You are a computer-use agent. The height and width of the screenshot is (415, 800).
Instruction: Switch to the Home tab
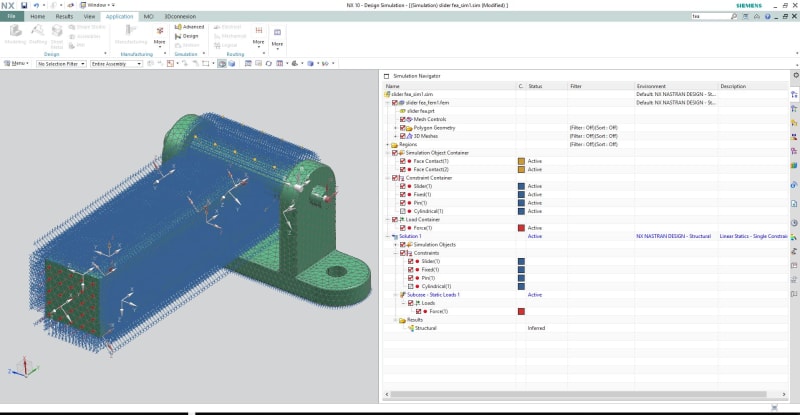(37, 16)
